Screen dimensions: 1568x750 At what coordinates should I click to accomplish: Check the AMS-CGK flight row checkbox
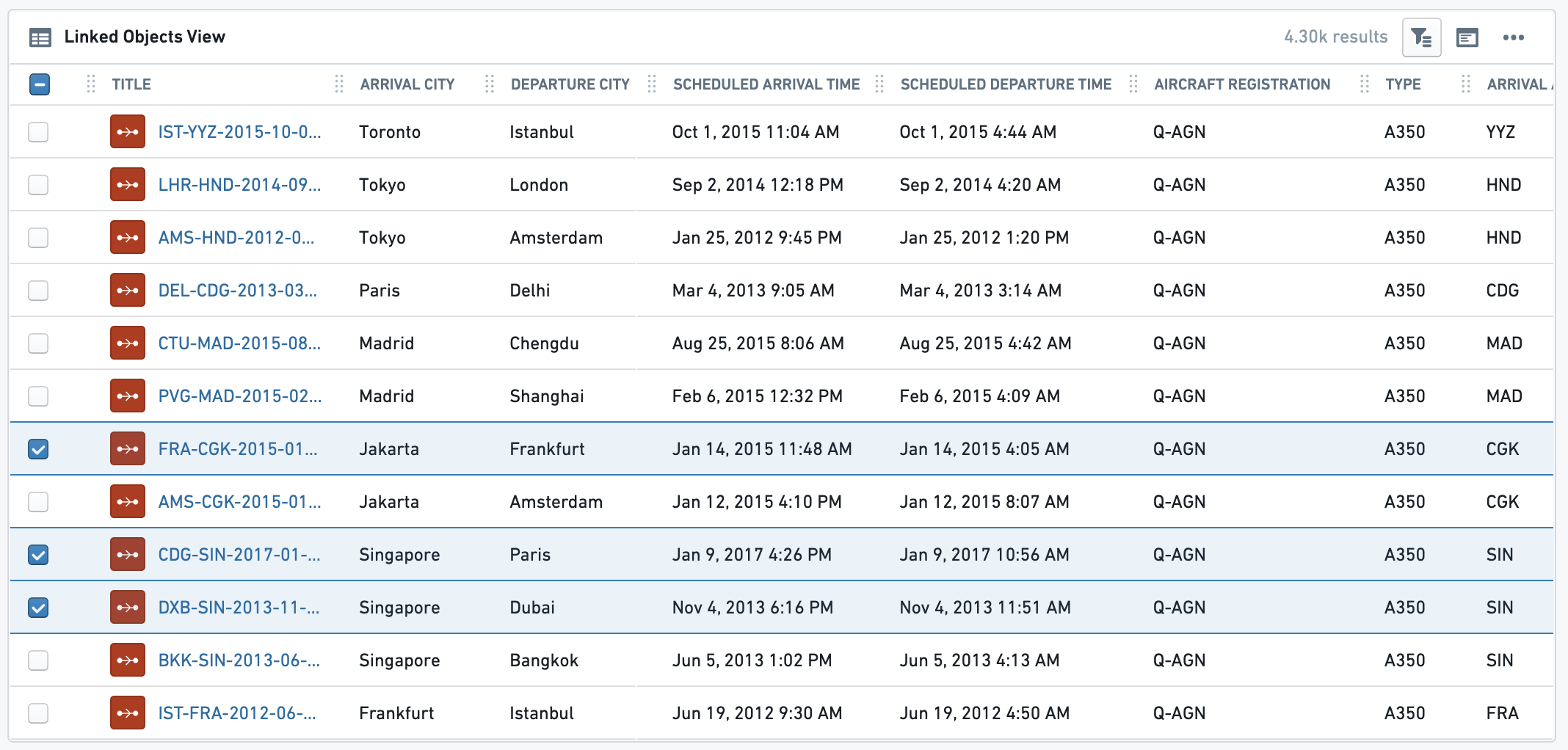click(38, 502)
